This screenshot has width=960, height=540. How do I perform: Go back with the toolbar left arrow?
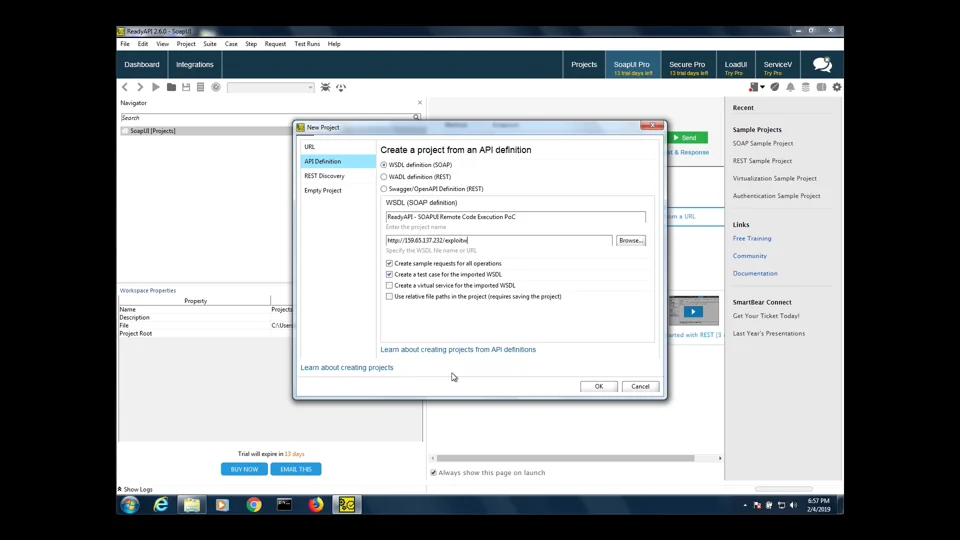tap(125, 88)
